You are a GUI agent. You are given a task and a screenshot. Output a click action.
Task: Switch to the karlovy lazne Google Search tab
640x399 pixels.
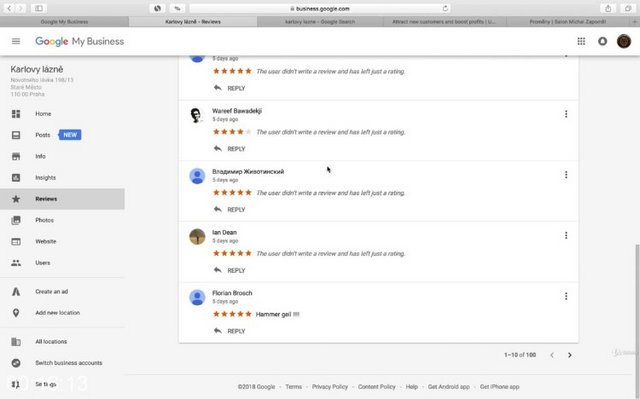click(320, 22)
